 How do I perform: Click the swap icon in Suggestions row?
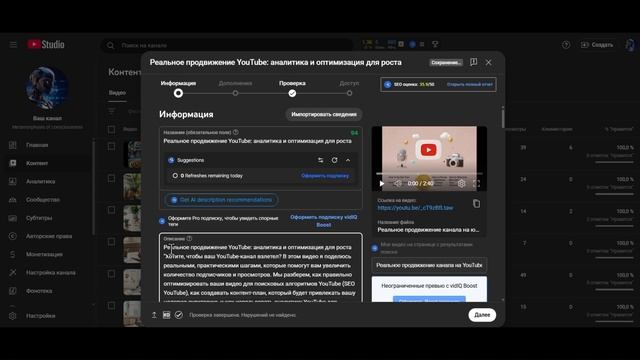320,160
